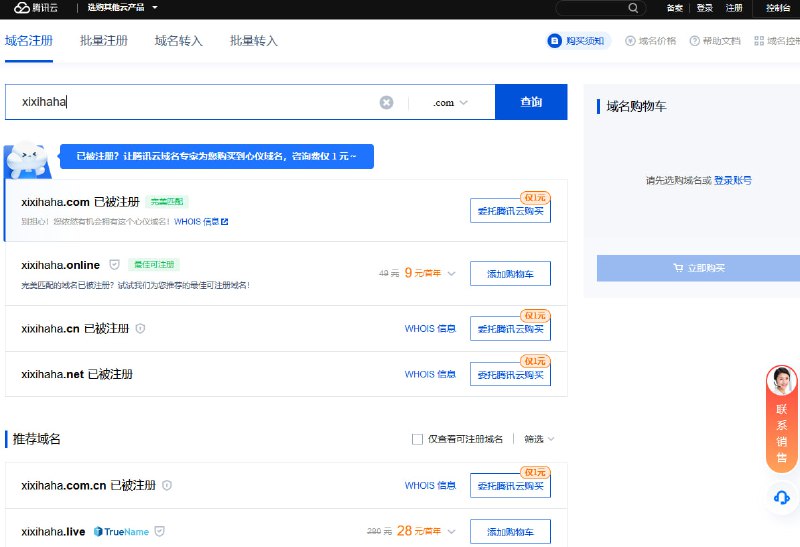
Task: Toggle the 仅查看可注册域名 checkbox
Action: (417, 439)
